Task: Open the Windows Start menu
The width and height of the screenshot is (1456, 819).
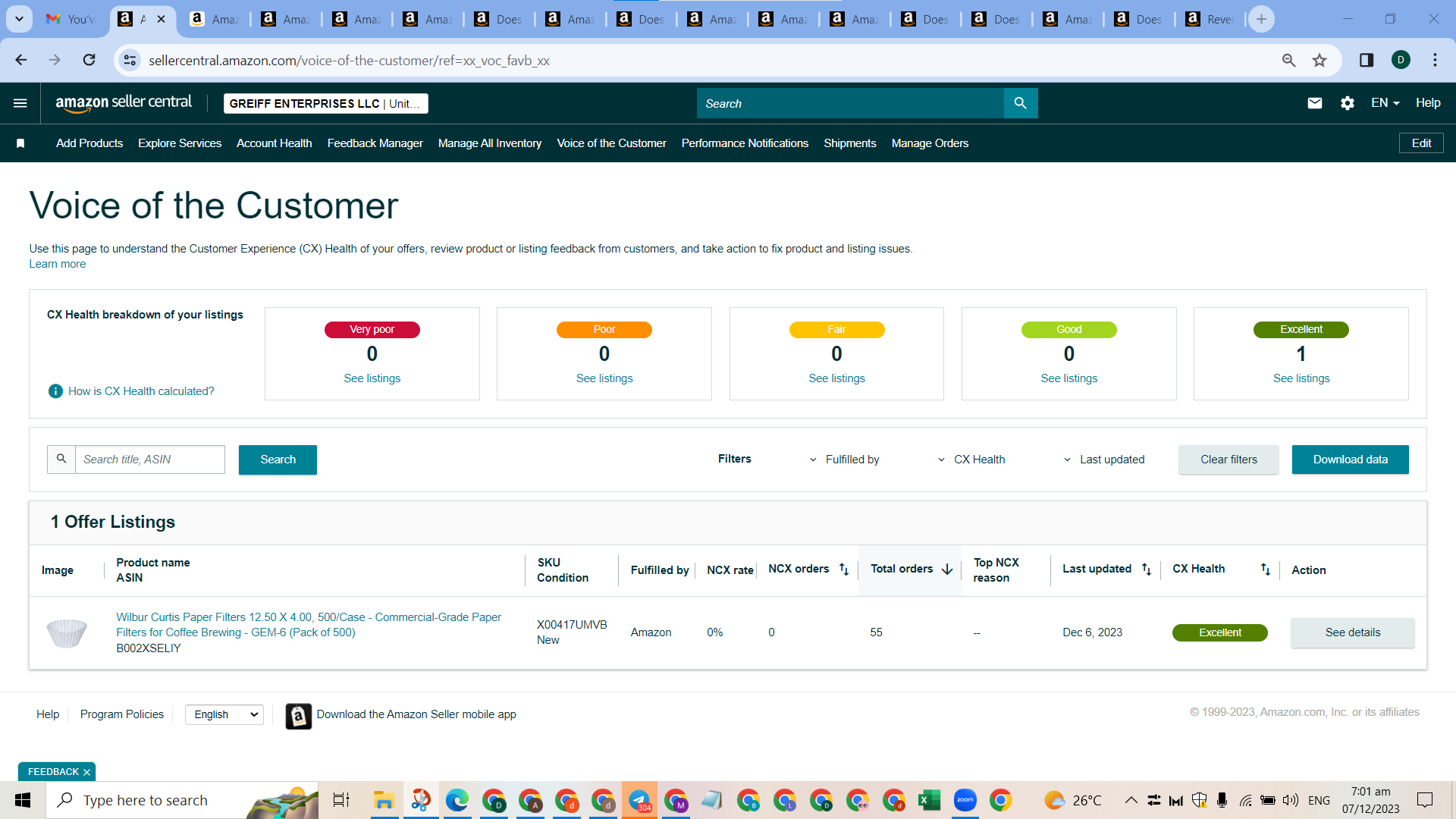Action: 23,800
